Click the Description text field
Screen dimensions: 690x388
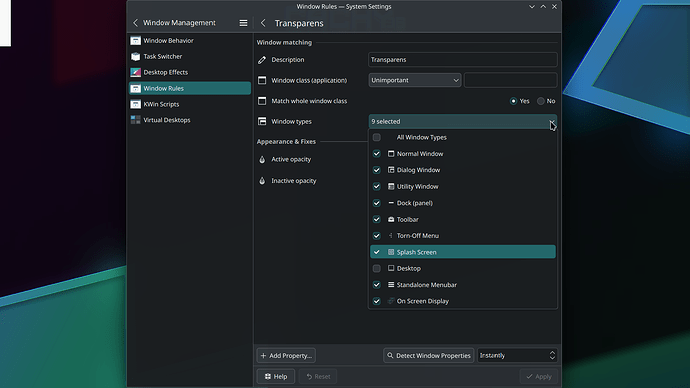click(462, 60)
